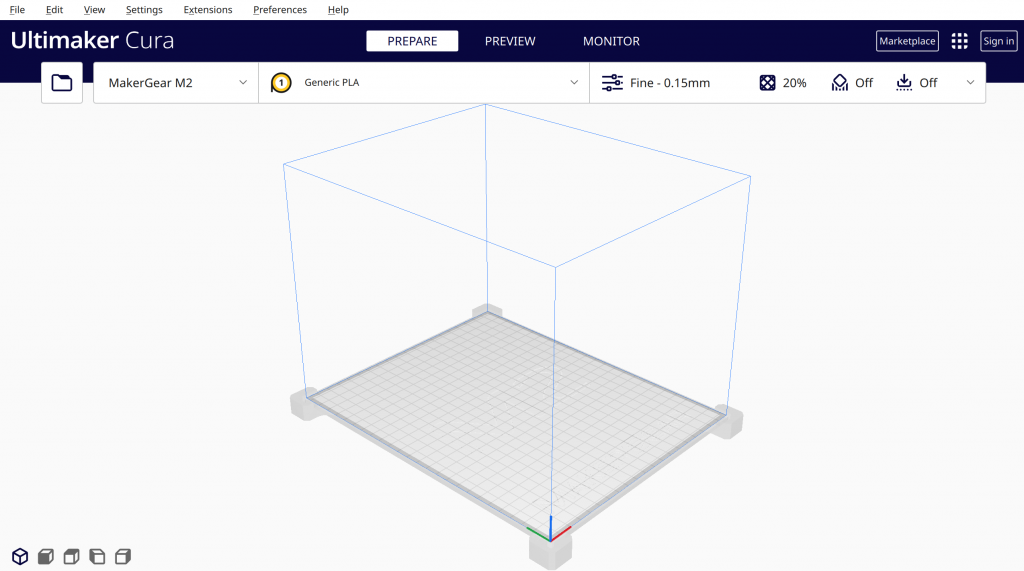Switch to front view cube icon

click(46, 557)
